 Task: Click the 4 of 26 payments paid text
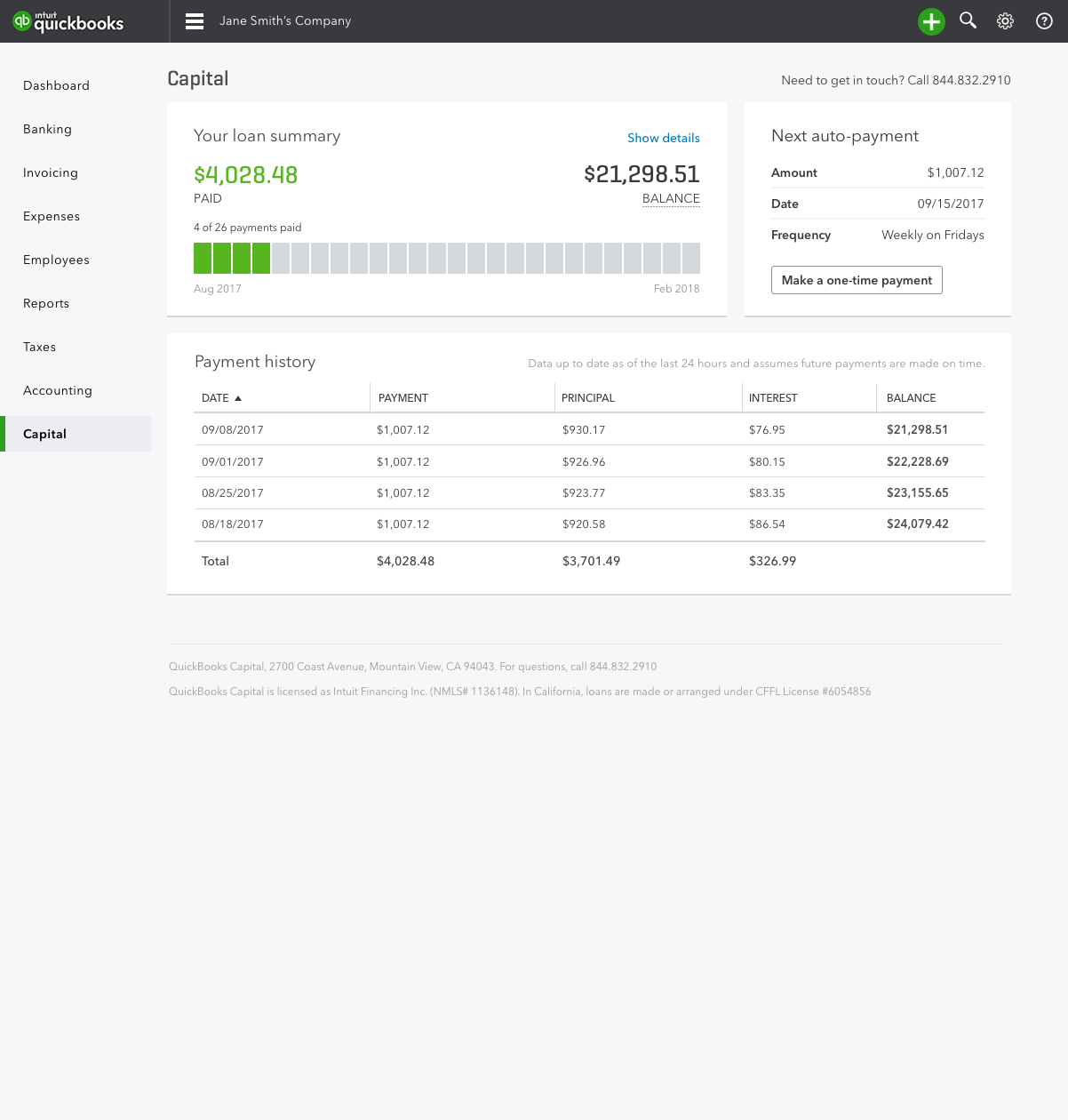pos(248,228)
